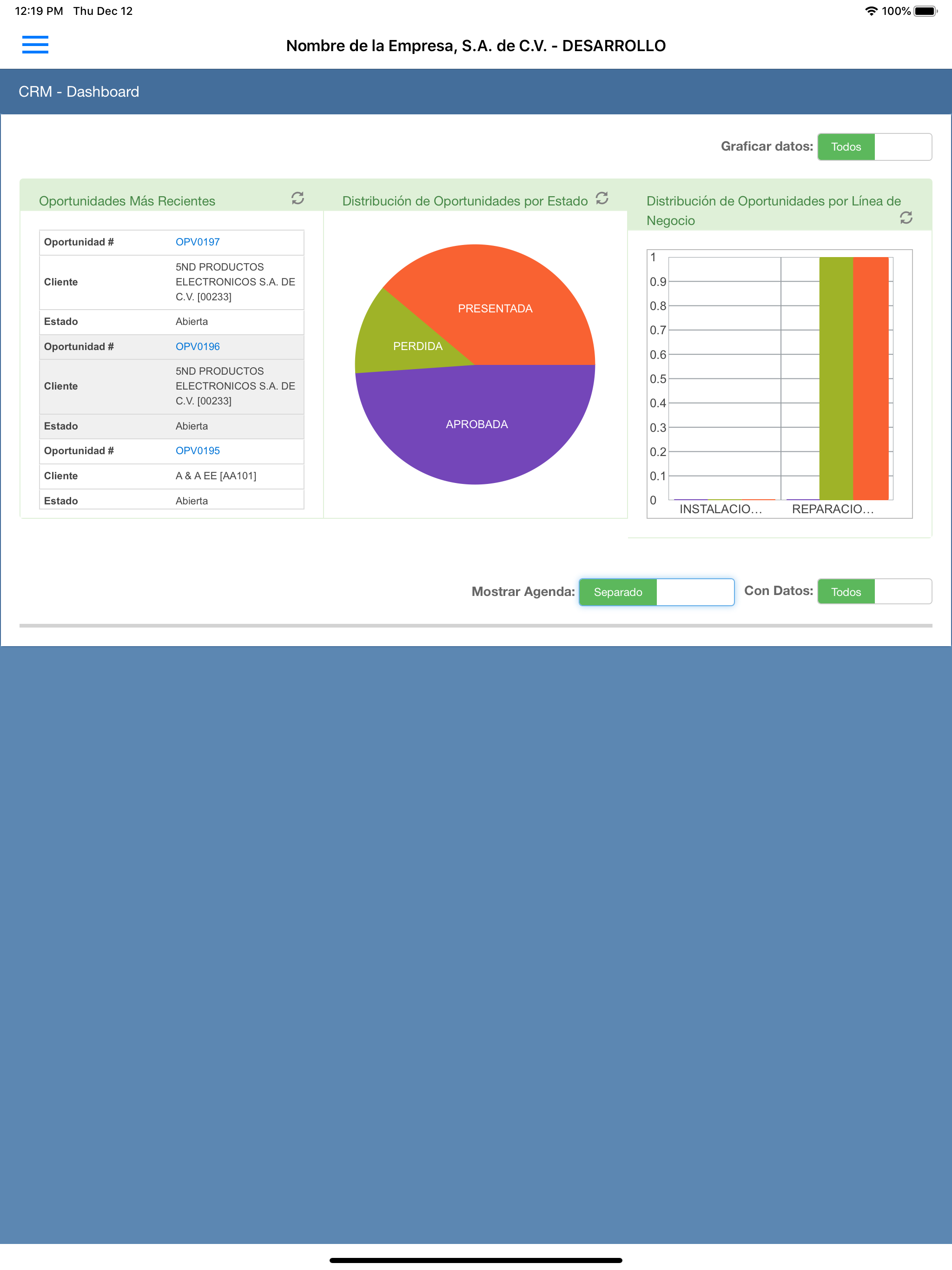The image size is (952, 1270).
Task: Select the APROBADA pie slice
Action: (x=476, y=424)
